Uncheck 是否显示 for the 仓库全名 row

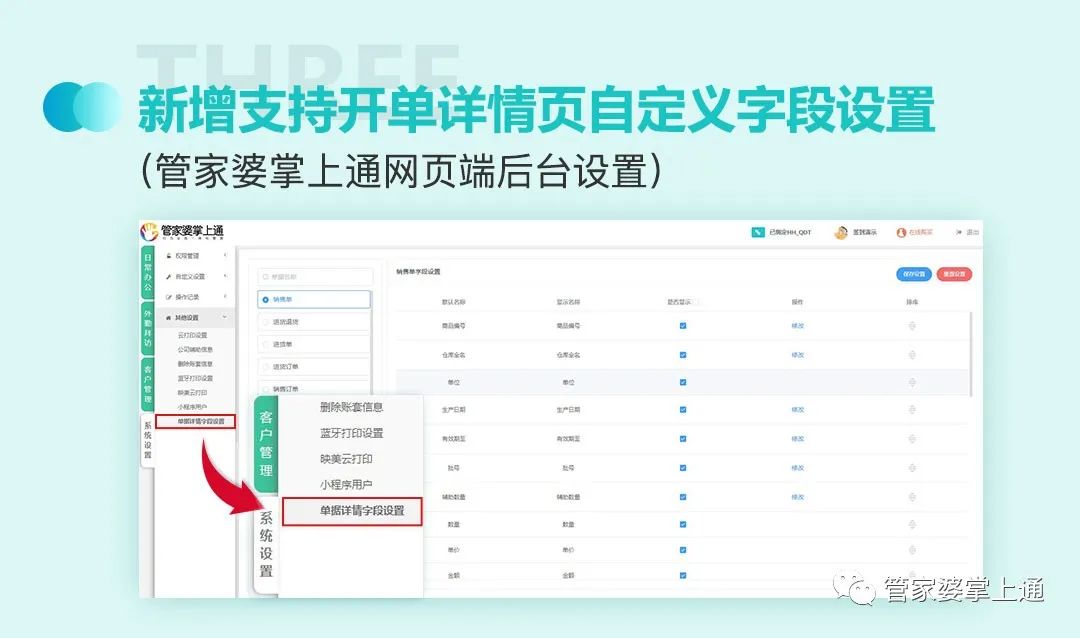point(683,355)
